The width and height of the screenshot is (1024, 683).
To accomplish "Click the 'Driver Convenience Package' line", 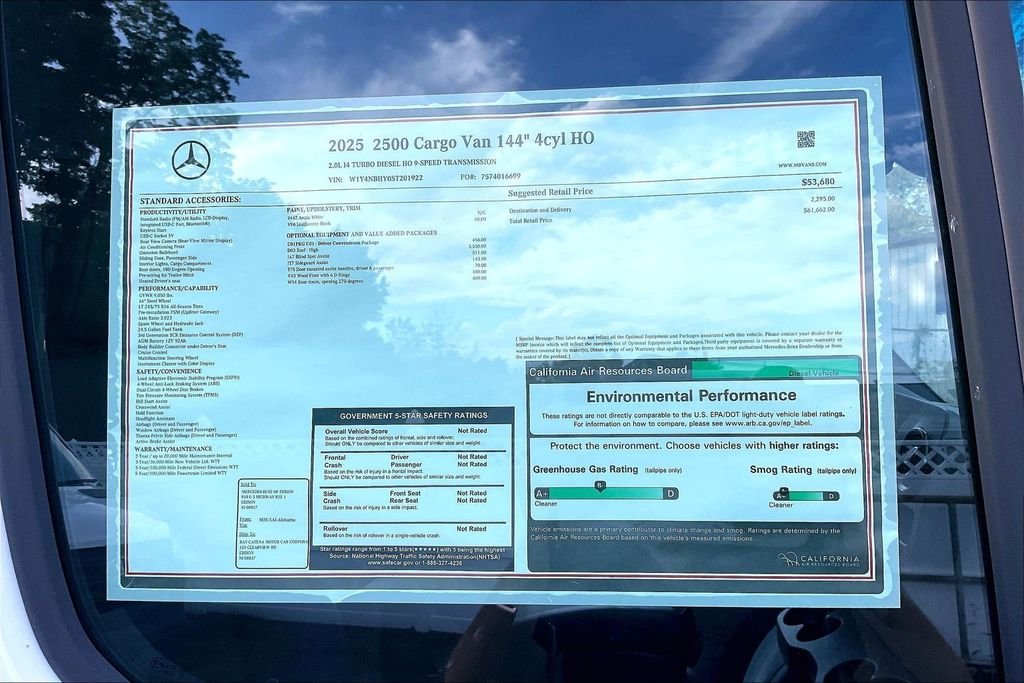I will click(332, 243).
